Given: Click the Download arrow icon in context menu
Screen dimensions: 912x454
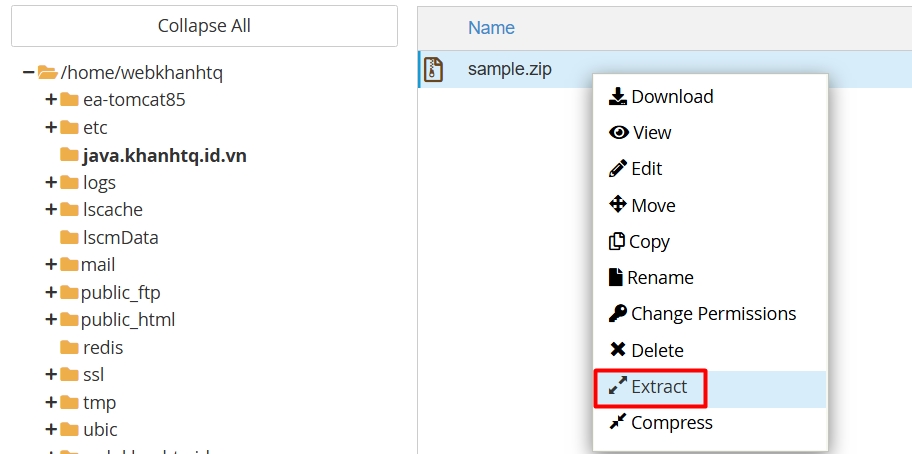Looking at the screenshot, I should coord(618,97).
